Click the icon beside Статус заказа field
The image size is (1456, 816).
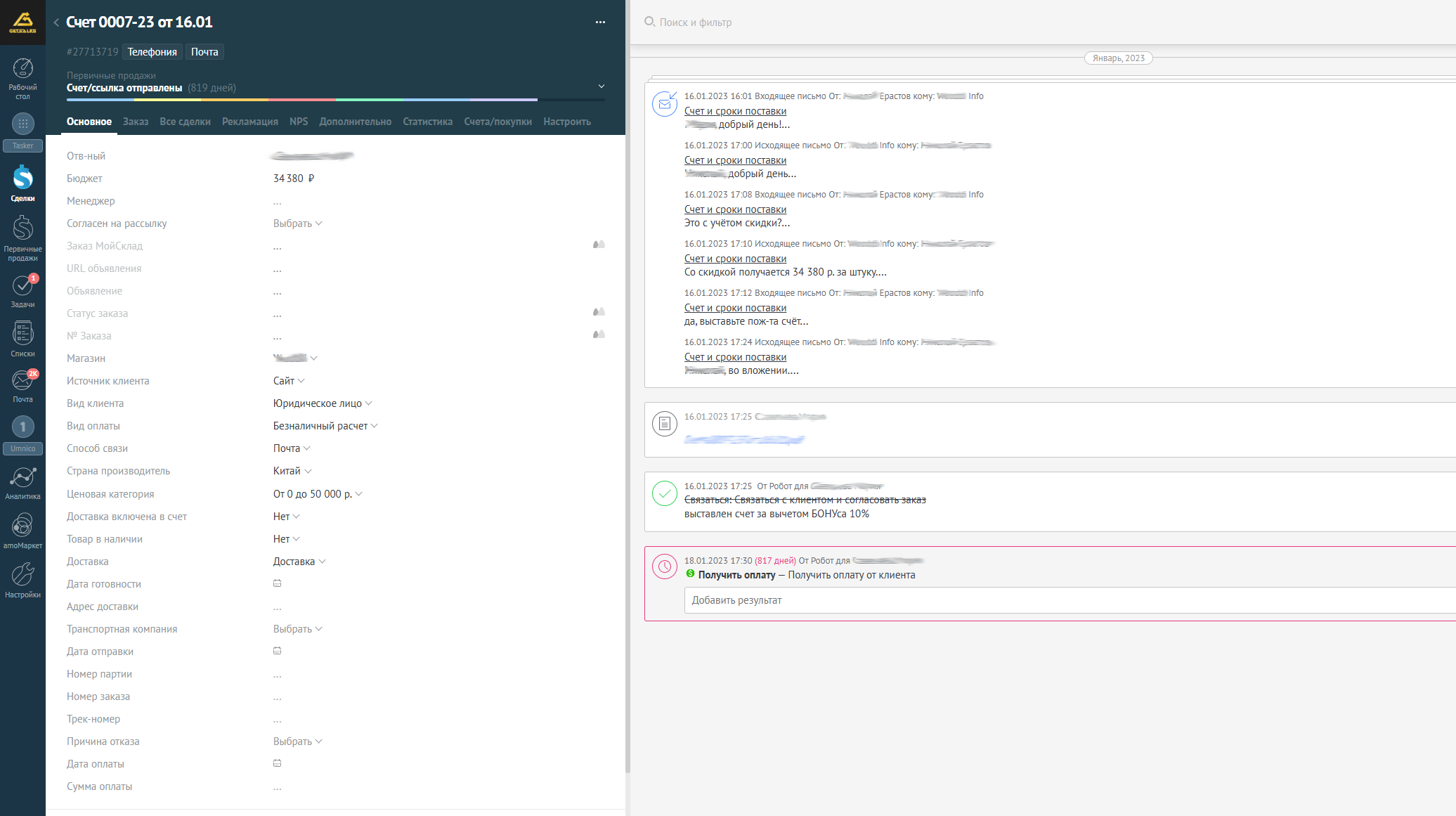click(599, 312)
